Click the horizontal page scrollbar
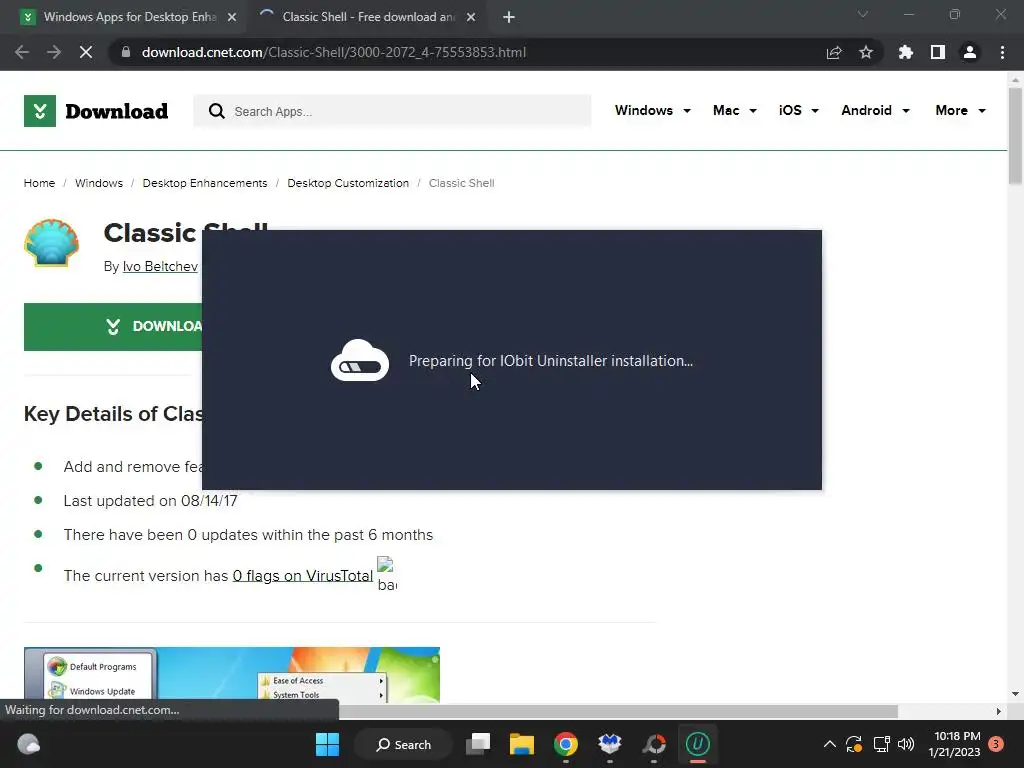1024x768 pixels. point(618,711)
